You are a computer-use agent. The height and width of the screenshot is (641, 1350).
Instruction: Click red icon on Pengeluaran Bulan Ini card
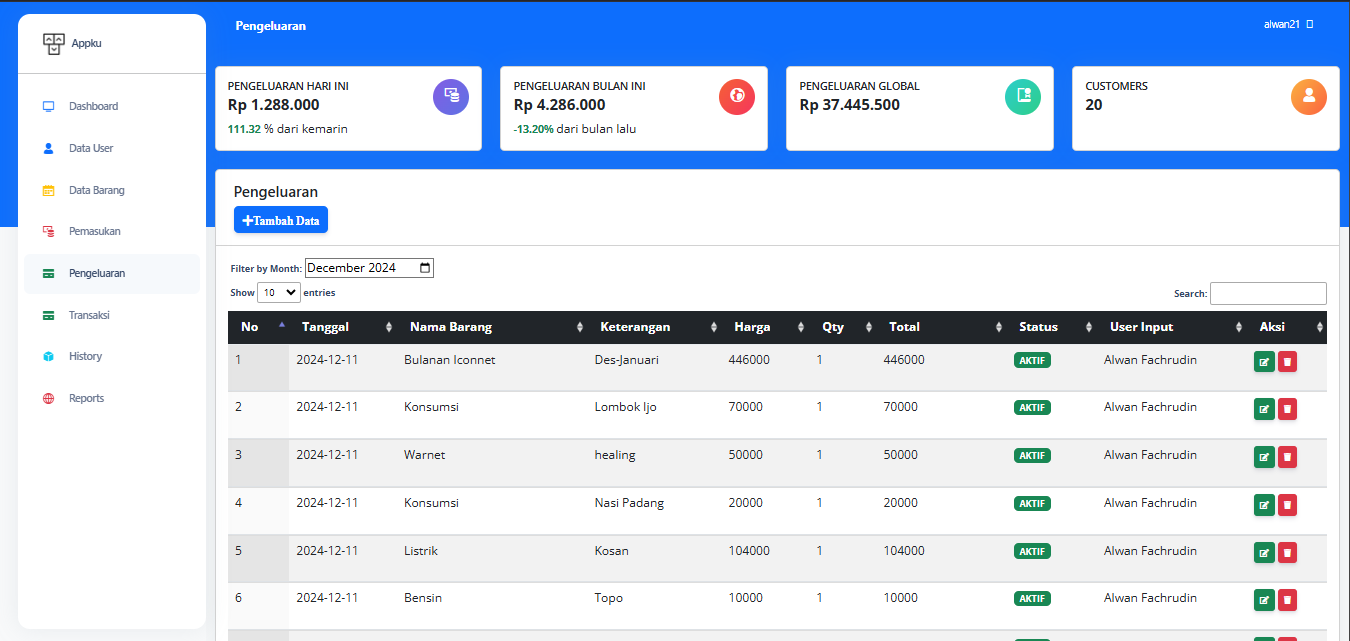(x=737, y=96)
